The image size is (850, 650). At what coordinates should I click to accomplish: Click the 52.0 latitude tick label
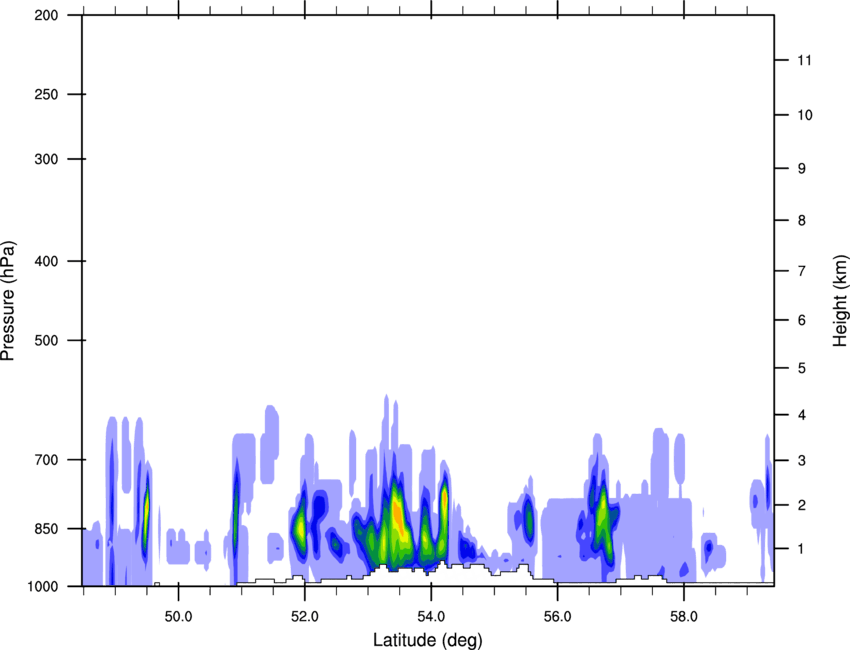pyautogui.click(x=305, y=617)
